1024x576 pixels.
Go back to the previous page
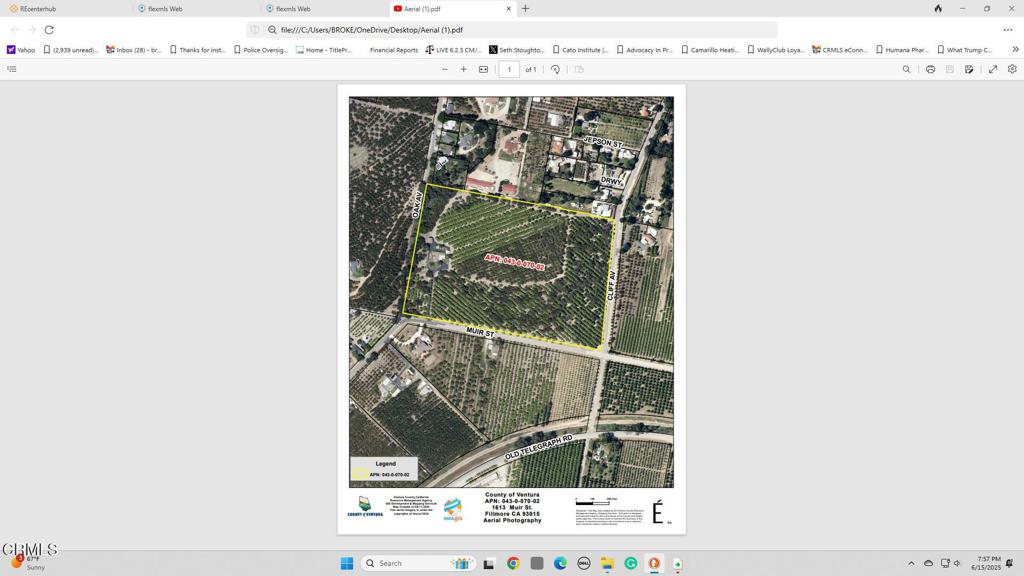coord(14,30)
